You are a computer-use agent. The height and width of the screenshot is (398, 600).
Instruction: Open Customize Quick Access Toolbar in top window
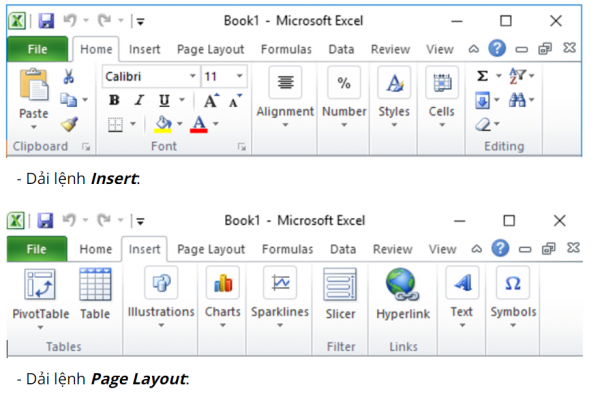pos(140,22)
